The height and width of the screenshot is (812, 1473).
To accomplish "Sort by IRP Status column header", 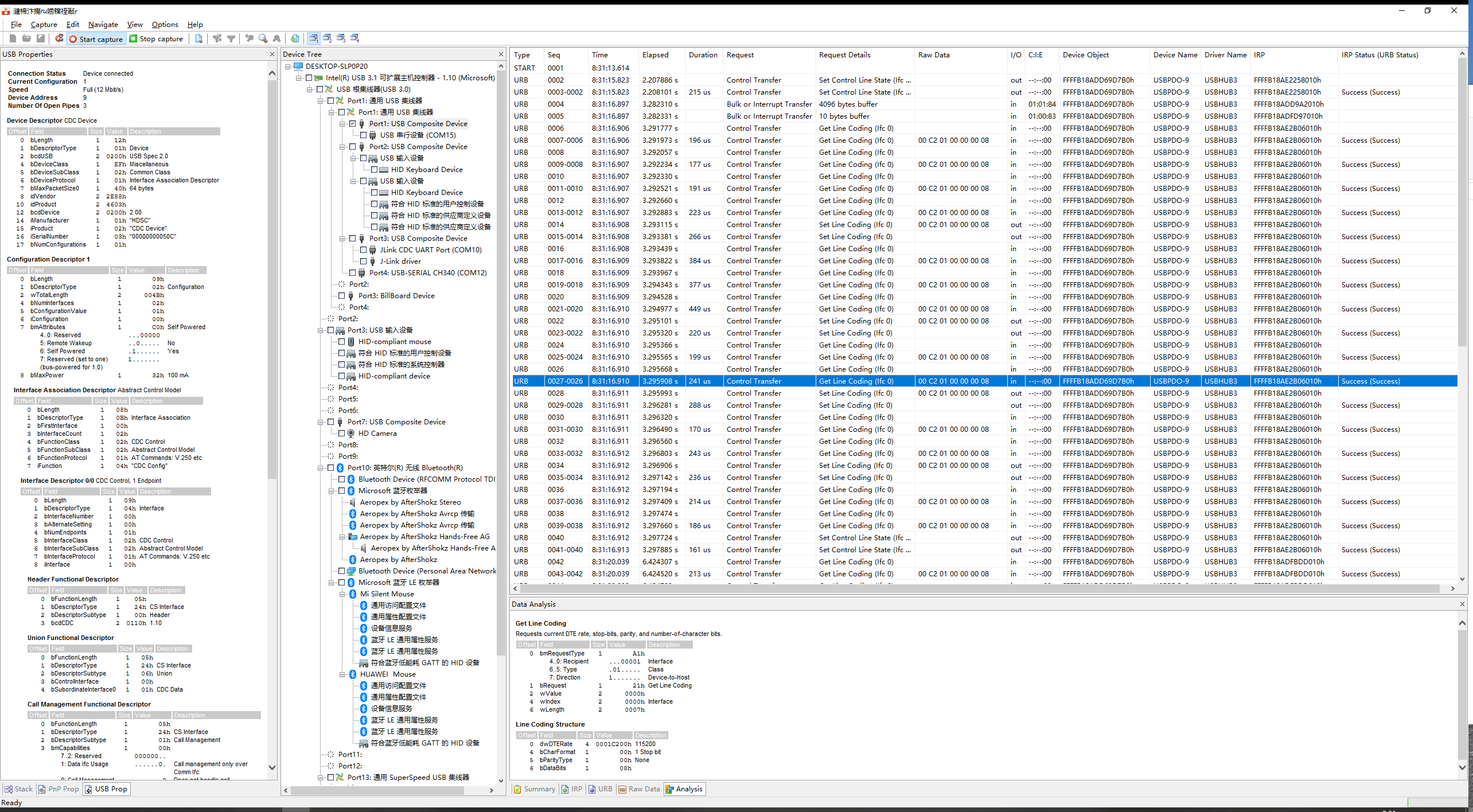I will coord(1397,54).
